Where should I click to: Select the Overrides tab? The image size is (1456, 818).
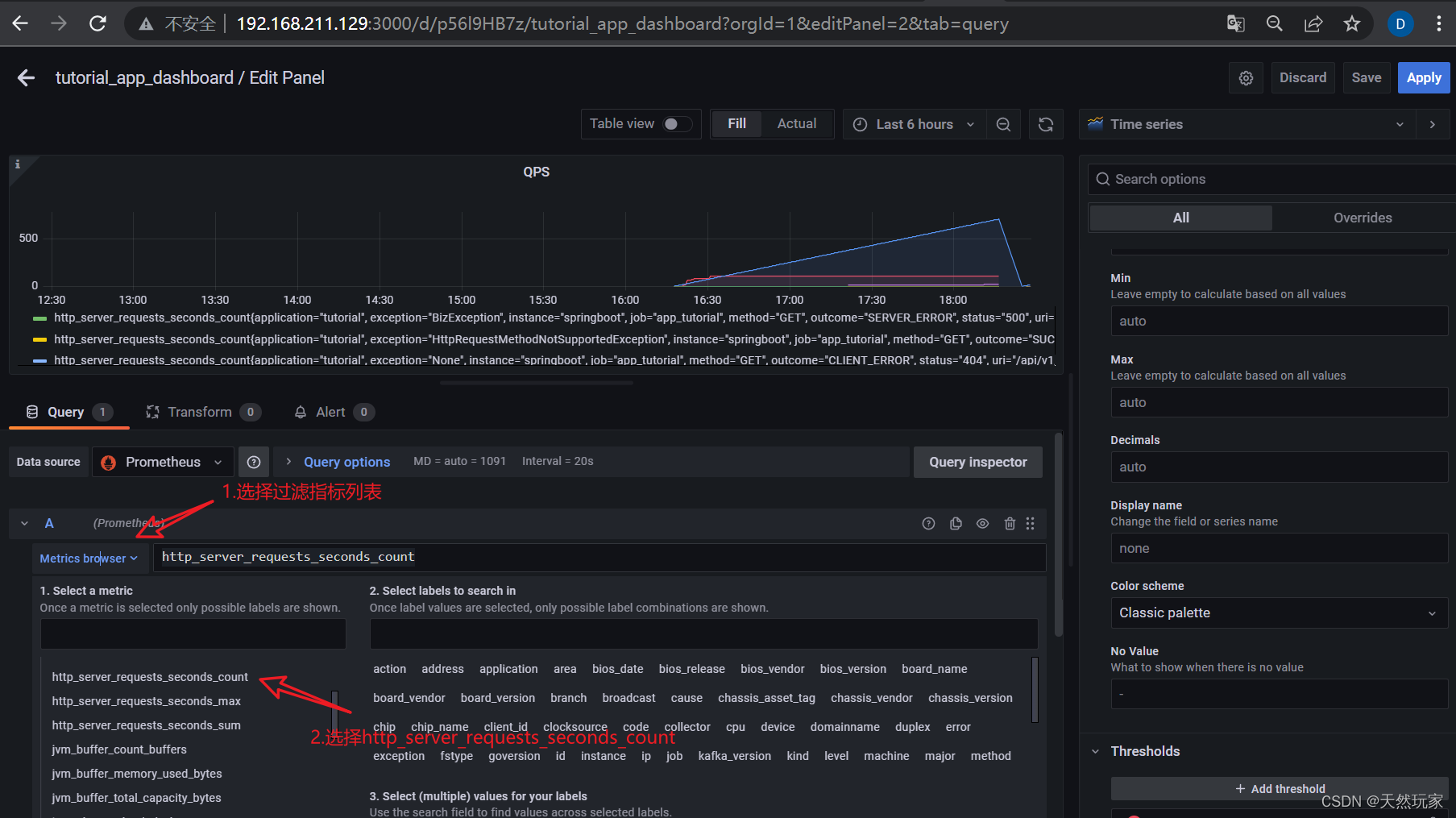click(1363, 218)
